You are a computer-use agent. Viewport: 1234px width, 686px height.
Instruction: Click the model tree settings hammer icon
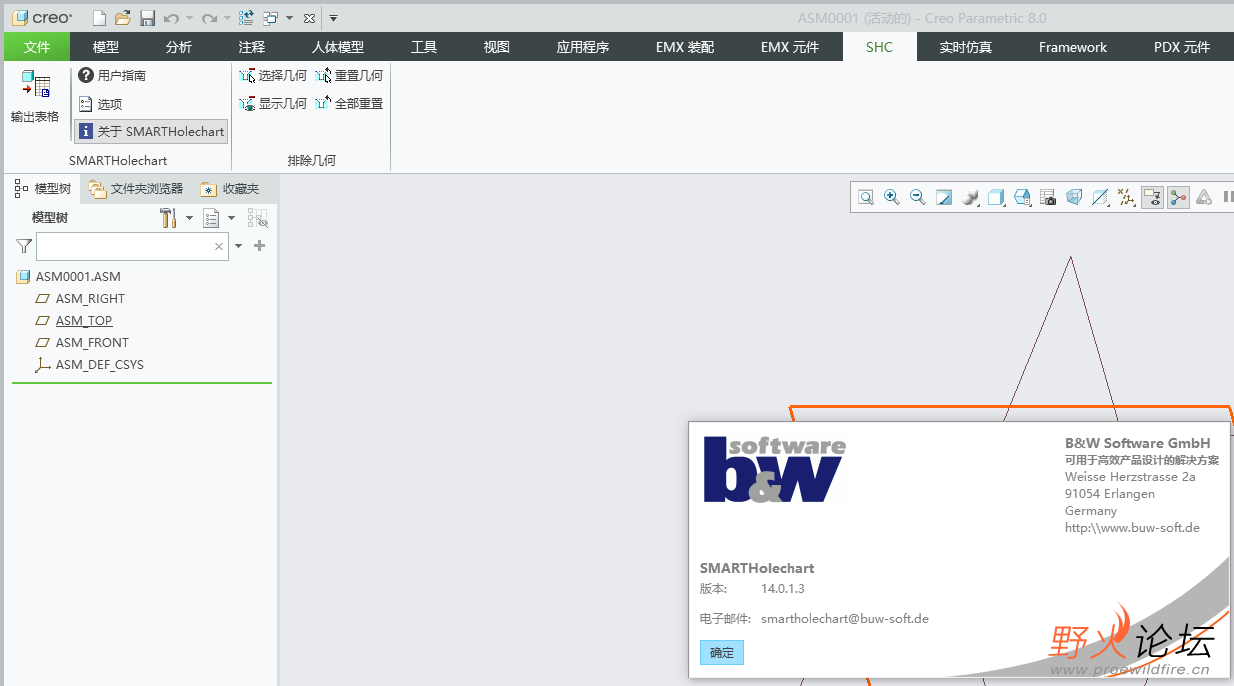coord(168,218)
